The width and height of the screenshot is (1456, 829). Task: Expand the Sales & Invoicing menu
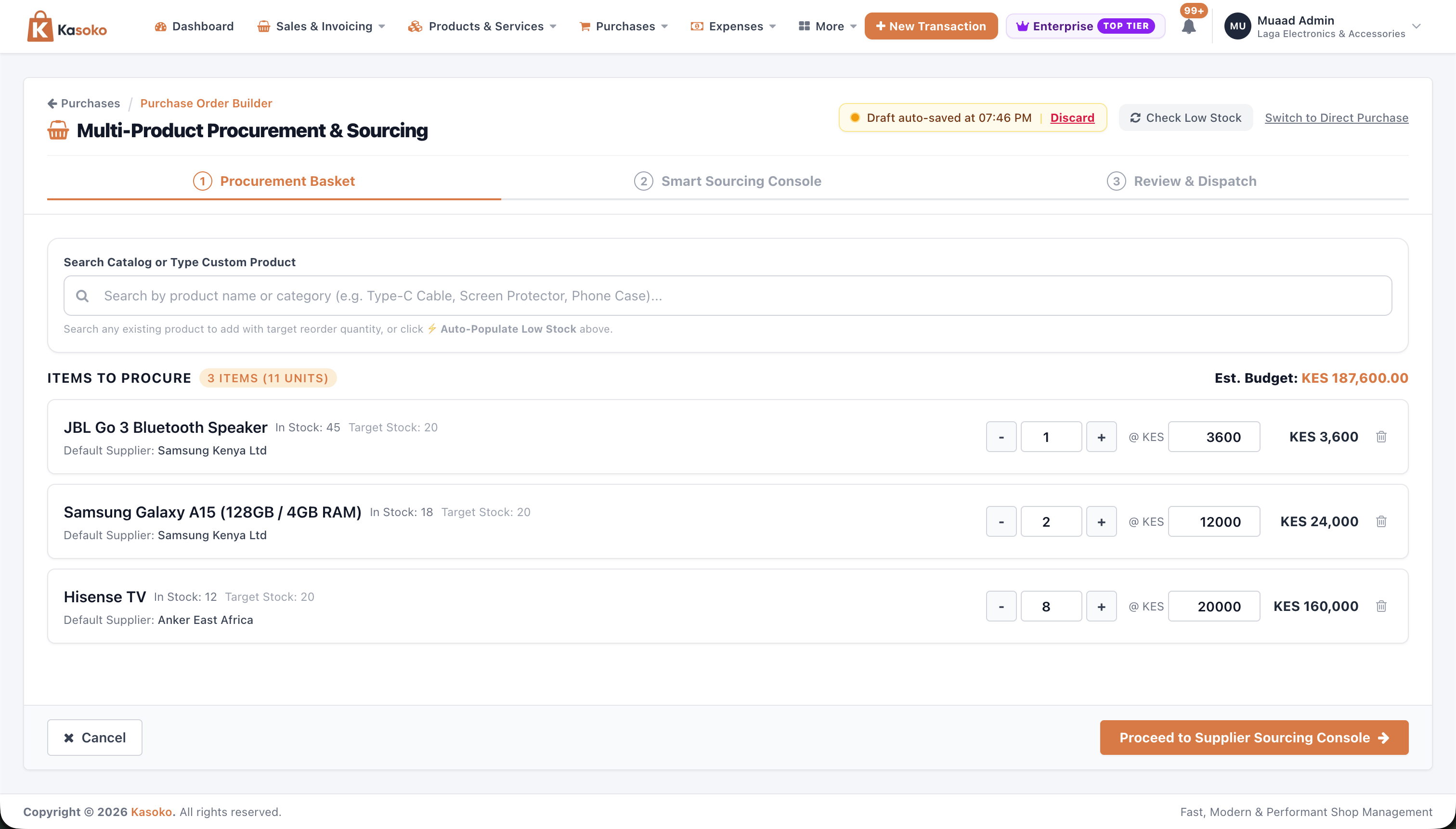(x=321, y=26)
